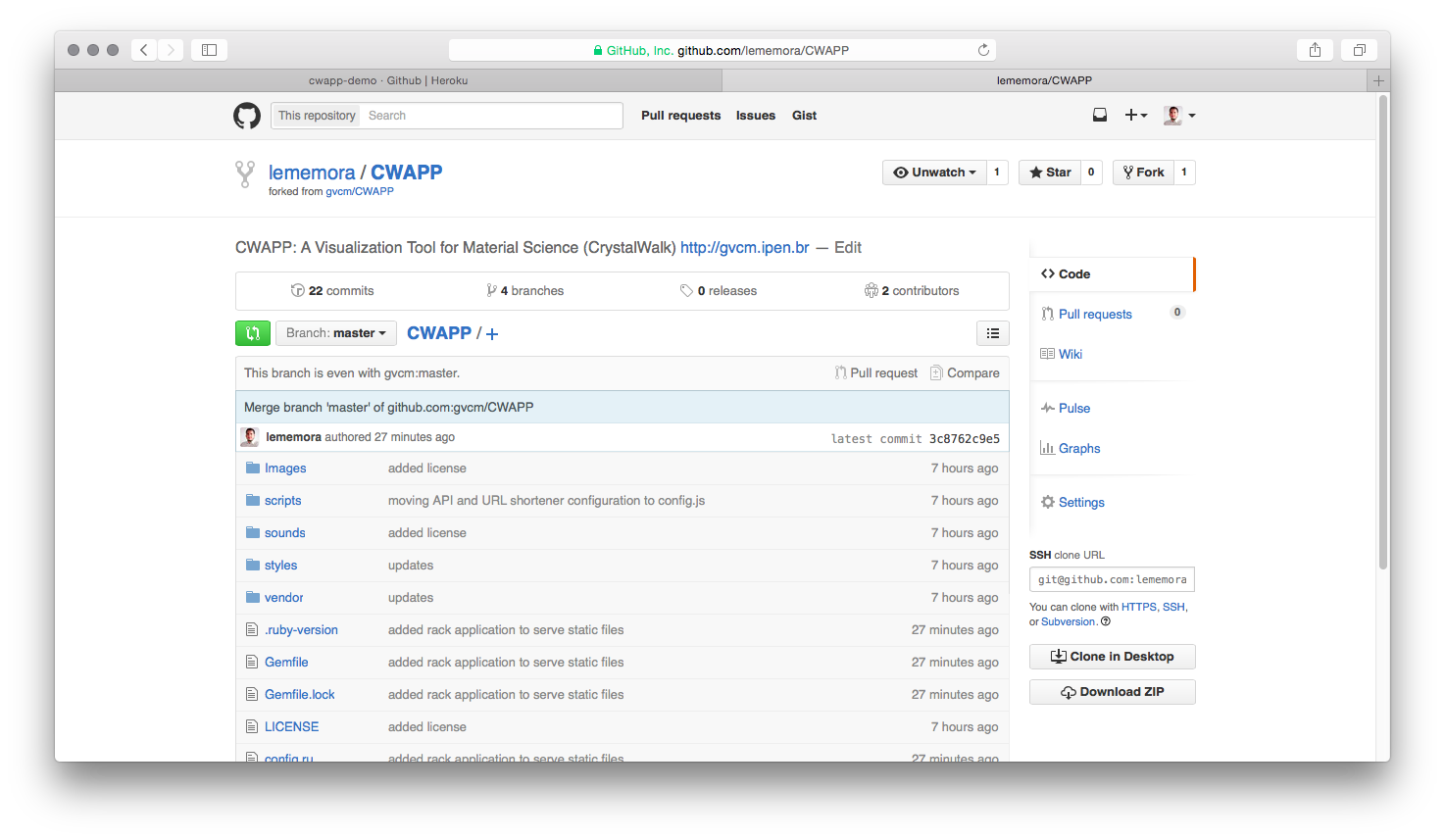Open repository Settings
The height and width of the screenshot is (840, 1445).
pyautogui.click(x=1072, y=503)
